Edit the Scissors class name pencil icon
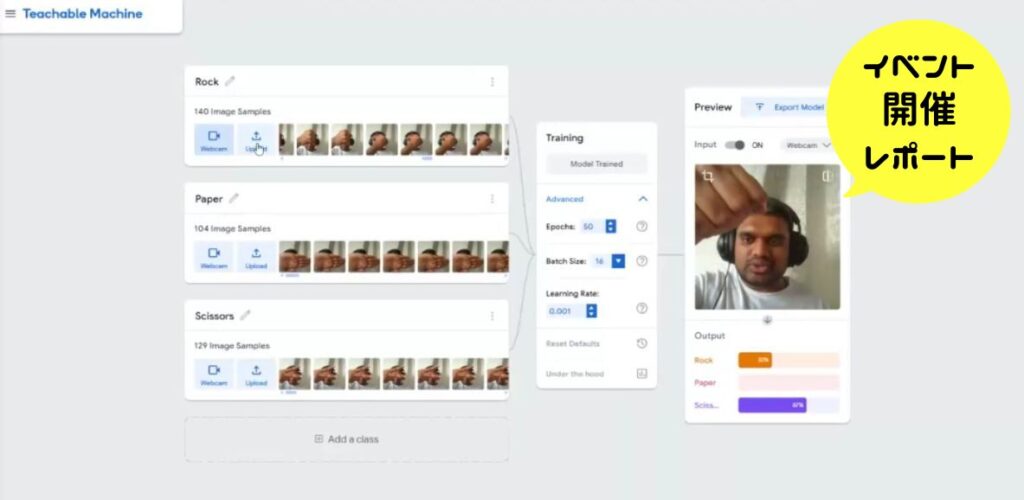This screenshot has height=500, width=1024. 245,315
